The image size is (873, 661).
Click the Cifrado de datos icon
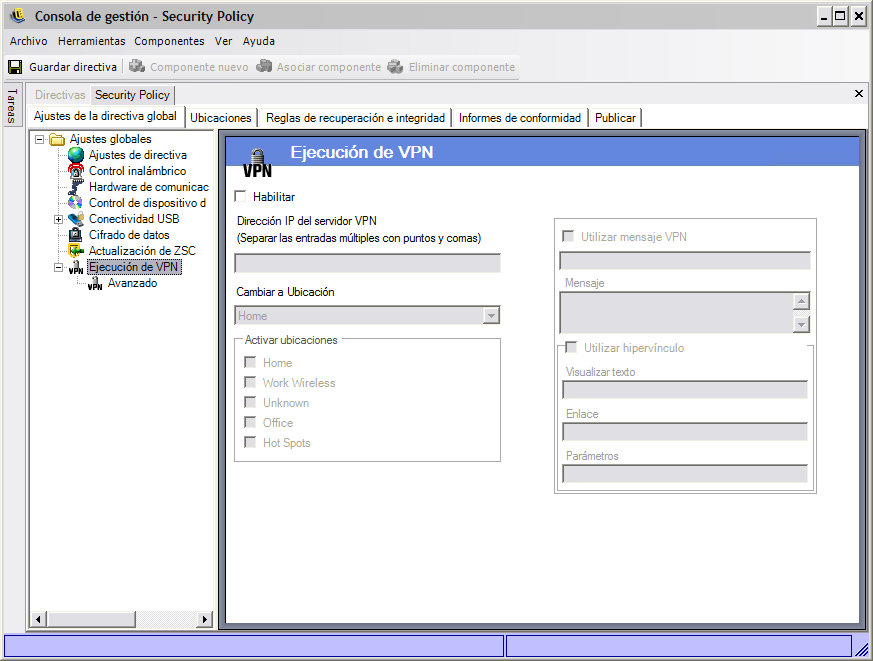tap(76, 235)
